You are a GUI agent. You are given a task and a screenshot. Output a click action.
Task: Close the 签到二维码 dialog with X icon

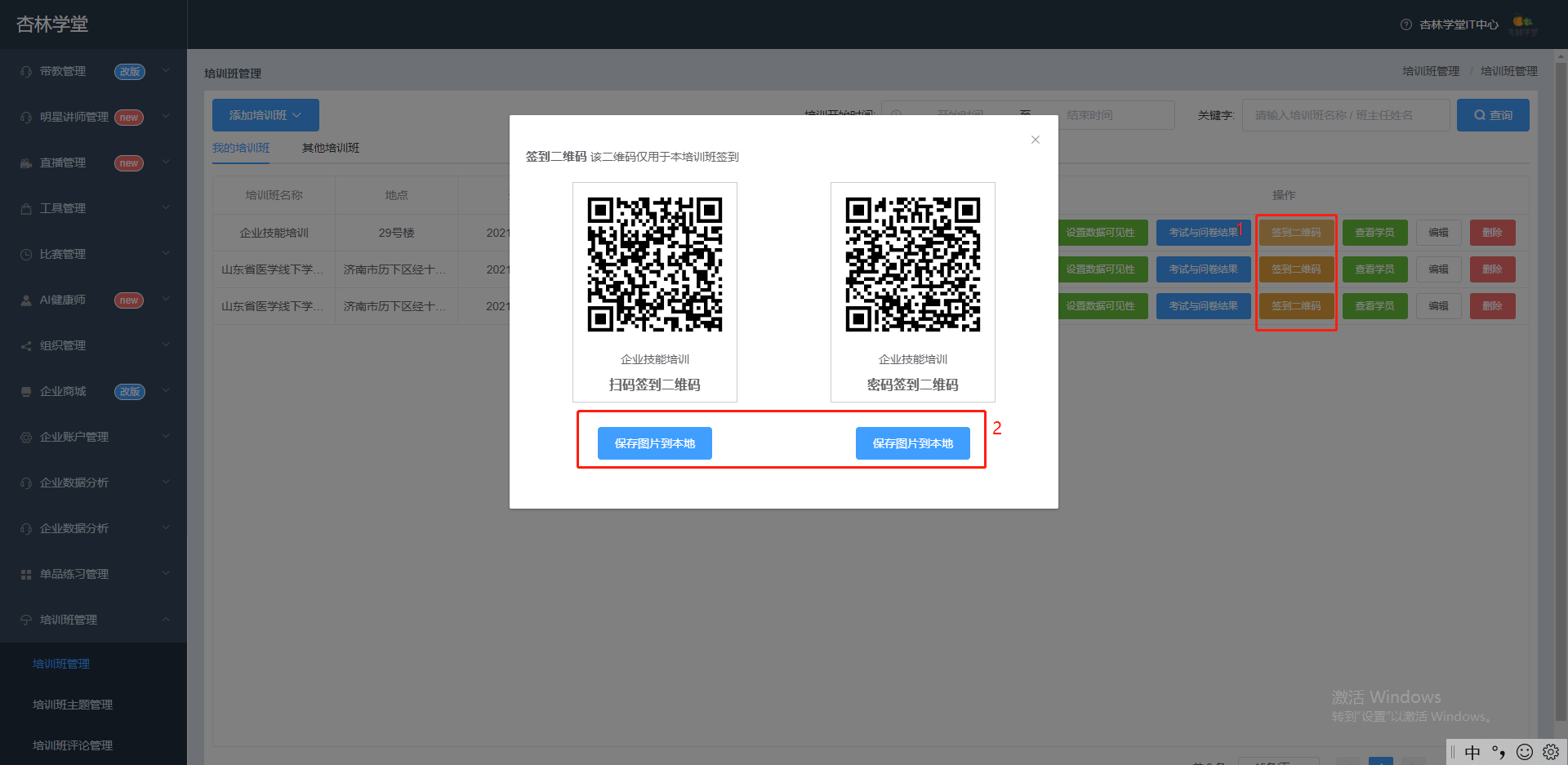[1036, 140]
